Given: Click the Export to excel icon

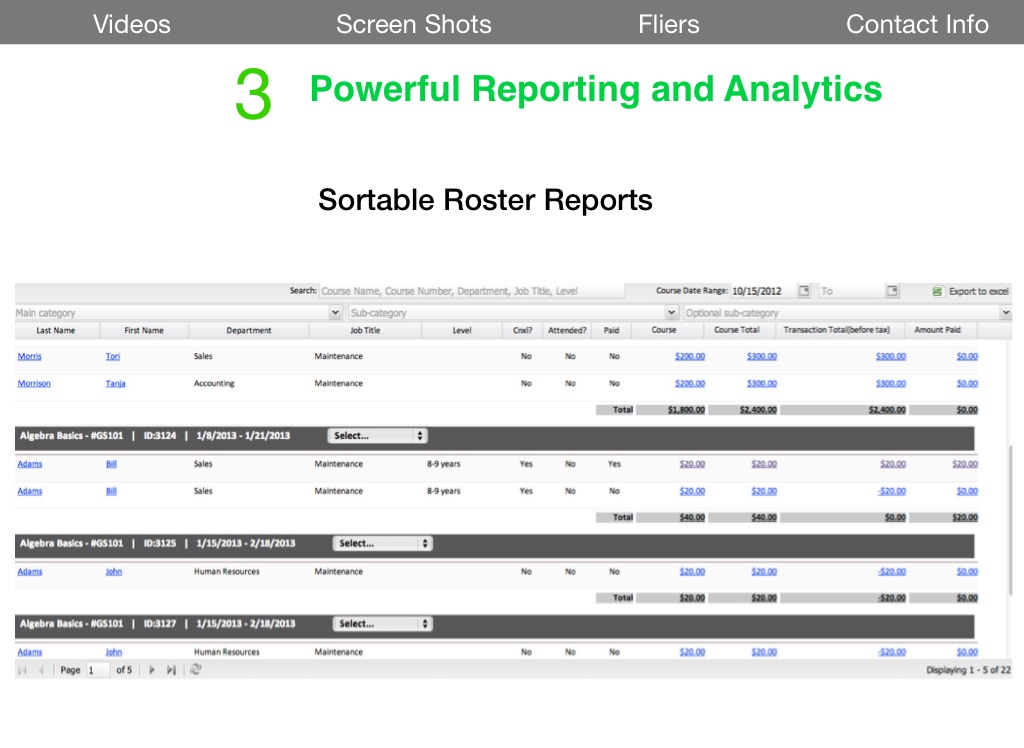Looking at the screenshot, I should pos(937,291).
